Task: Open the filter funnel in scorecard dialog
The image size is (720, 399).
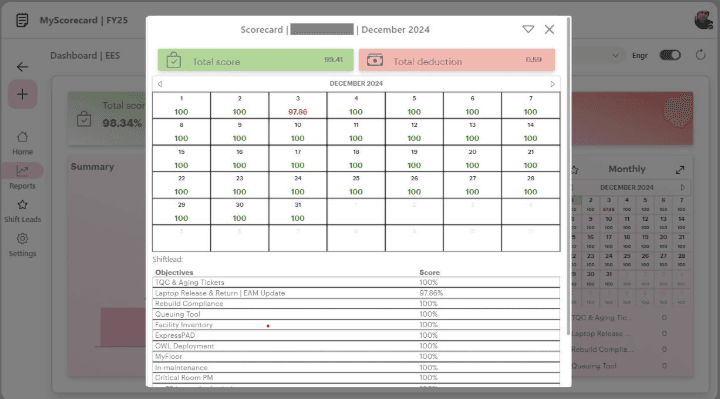Action: pyautogui.click(x=528, y=29)
